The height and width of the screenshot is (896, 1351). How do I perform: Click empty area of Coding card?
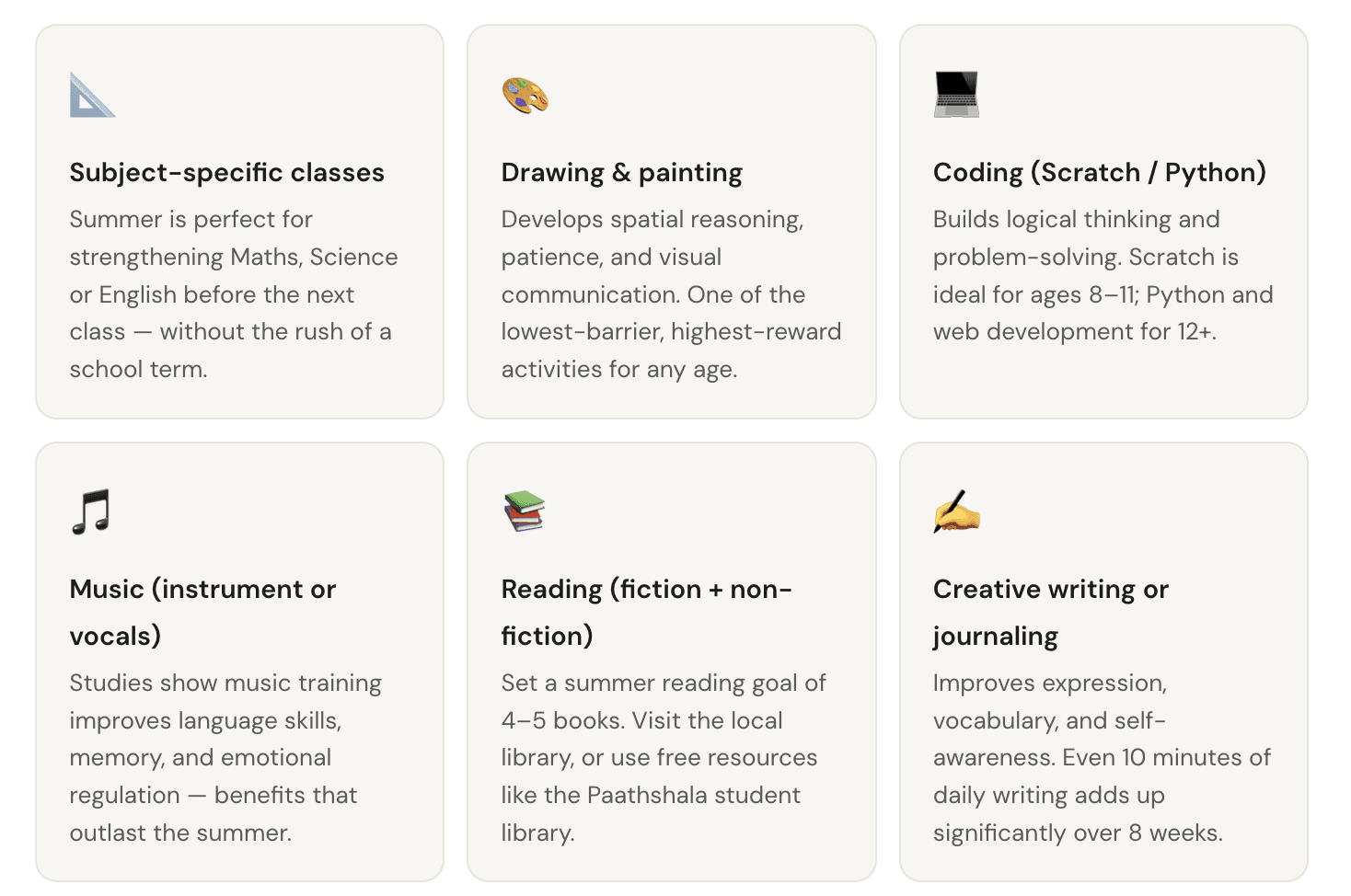(1103, 382)
